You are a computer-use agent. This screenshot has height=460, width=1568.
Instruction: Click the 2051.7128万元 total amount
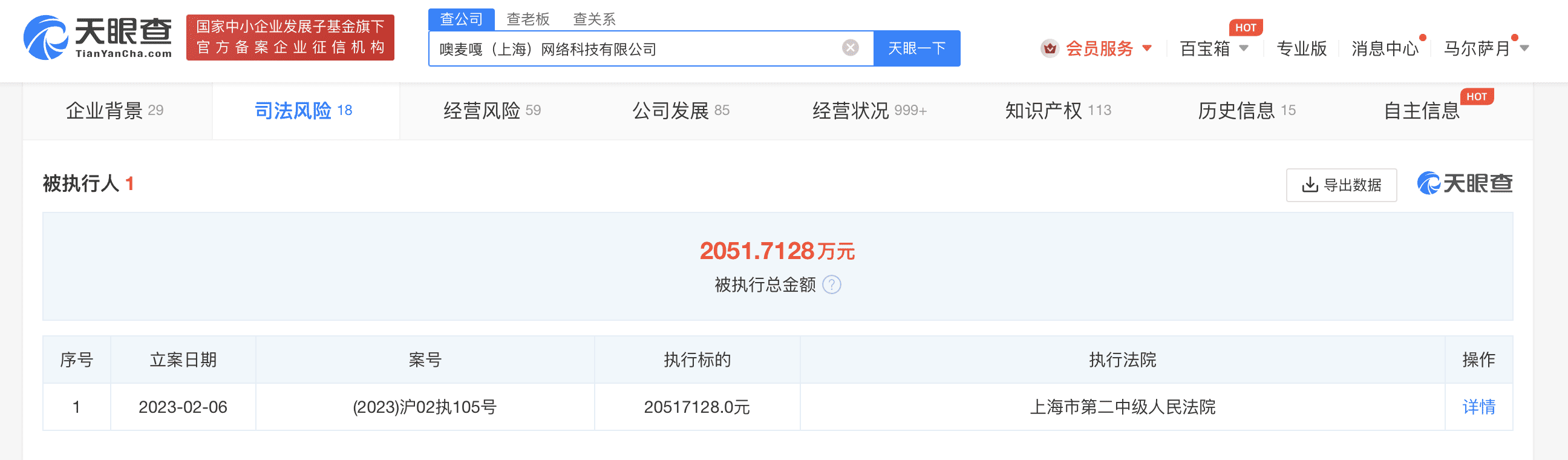tap(777, 251)
